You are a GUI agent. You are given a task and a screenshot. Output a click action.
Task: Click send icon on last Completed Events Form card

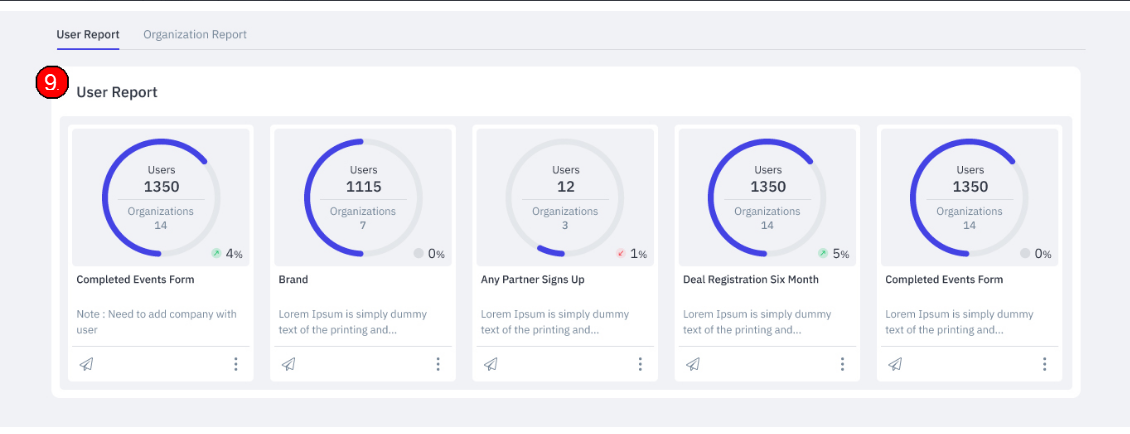(x=895, y=364)
